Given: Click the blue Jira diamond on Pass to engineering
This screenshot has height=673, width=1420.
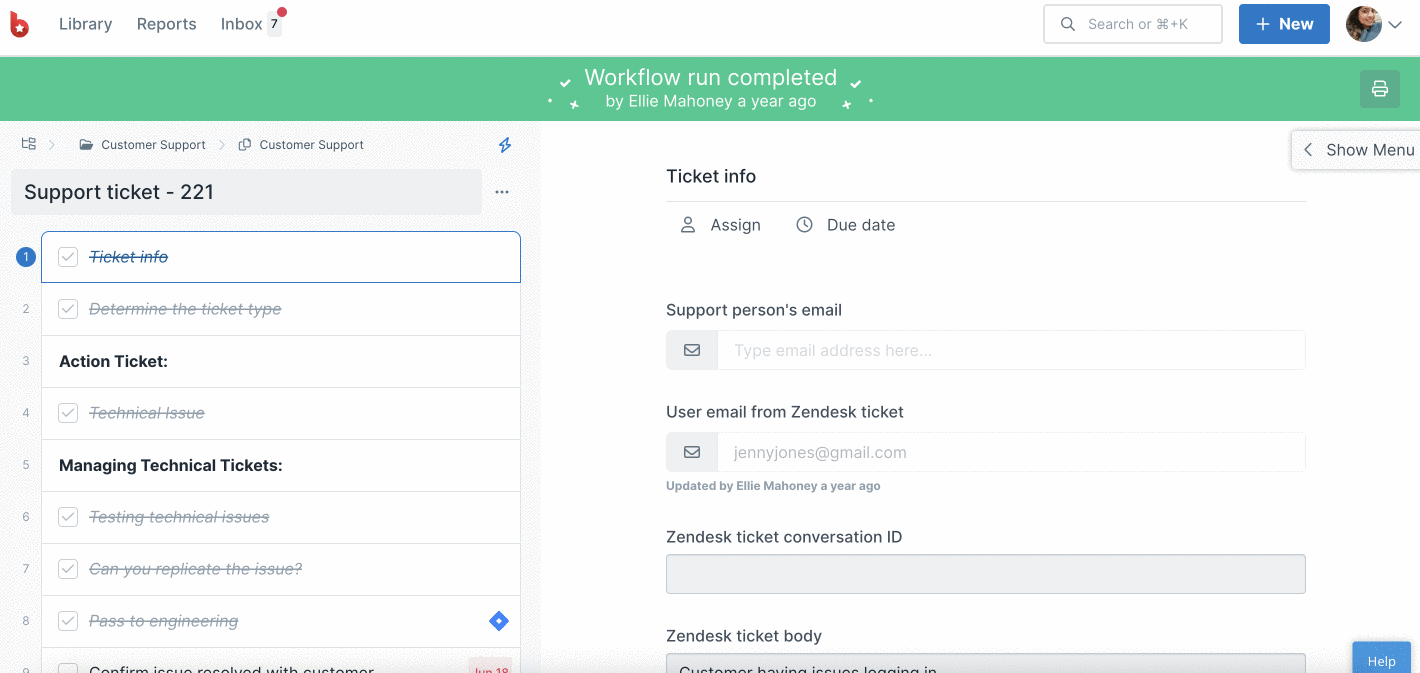Looking at the screenshot, I should [498, 621].
